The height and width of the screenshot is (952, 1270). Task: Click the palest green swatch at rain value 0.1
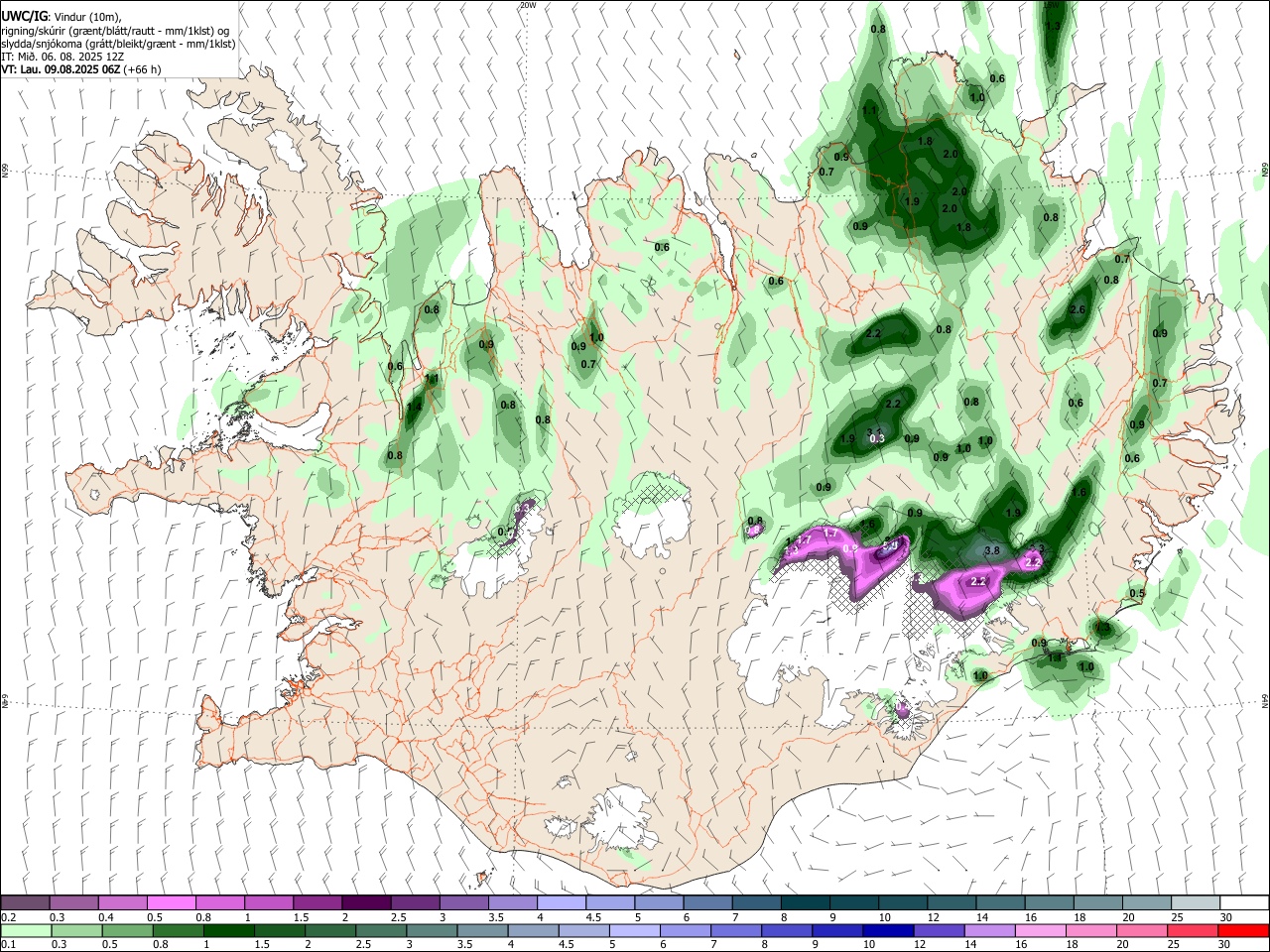click(25, 930)
